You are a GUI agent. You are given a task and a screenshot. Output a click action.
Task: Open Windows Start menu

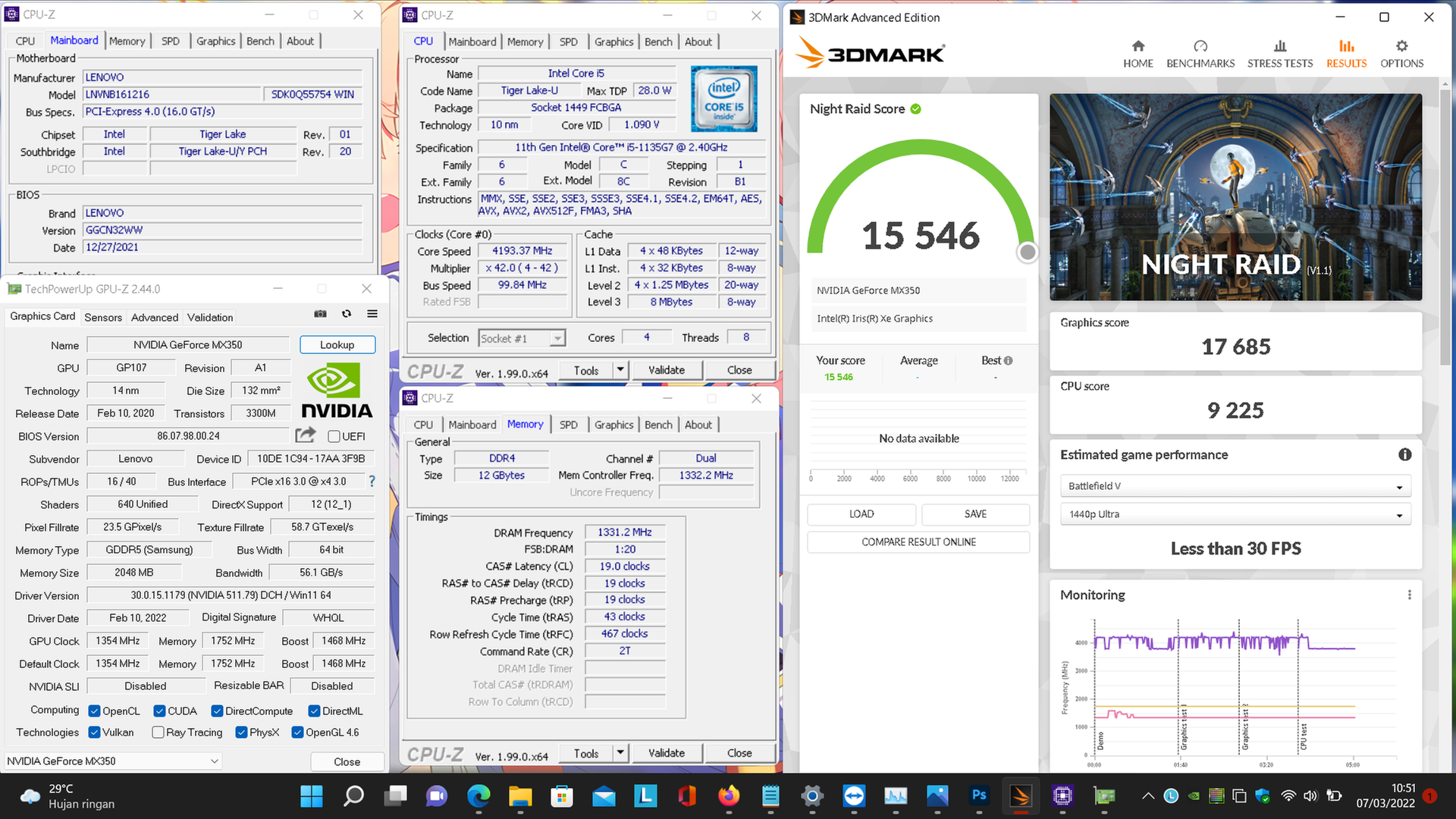(312, 795)
